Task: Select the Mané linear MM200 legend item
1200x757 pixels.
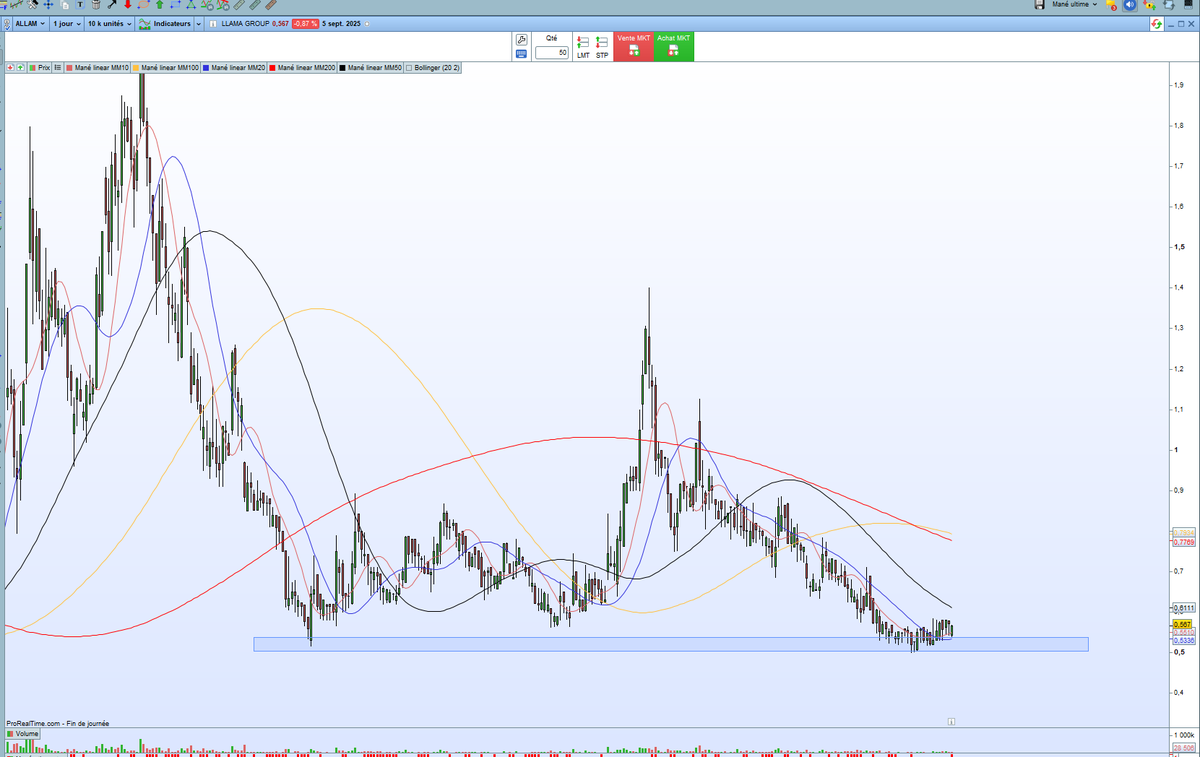Action: tap(303, 67)
